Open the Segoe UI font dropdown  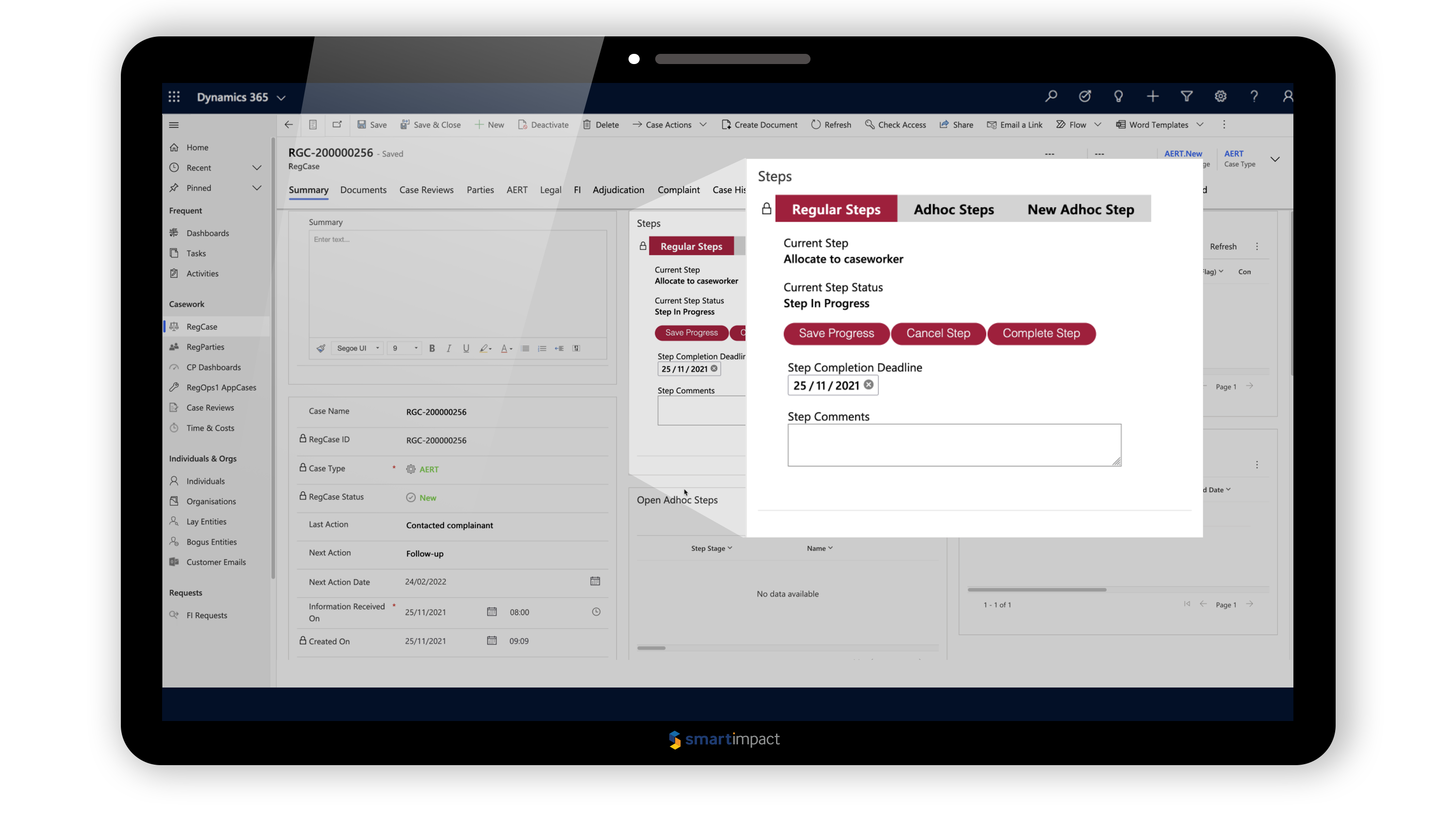(358, 348)
